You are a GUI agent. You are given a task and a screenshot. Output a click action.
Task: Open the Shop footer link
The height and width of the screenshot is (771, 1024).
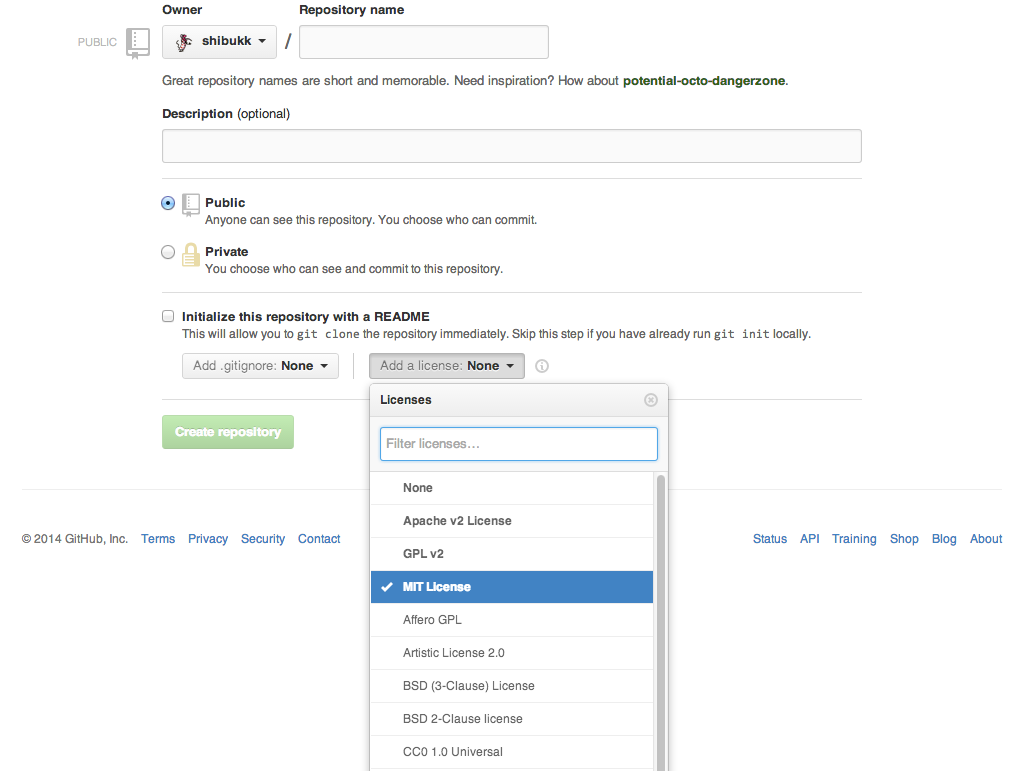[904, 539]
